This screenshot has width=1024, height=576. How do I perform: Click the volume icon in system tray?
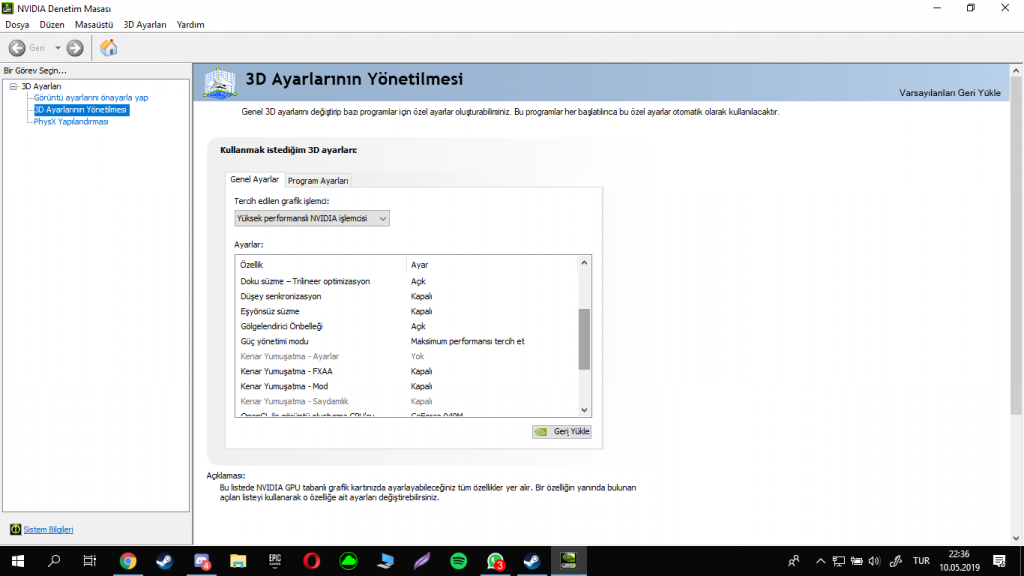(874, 561)
